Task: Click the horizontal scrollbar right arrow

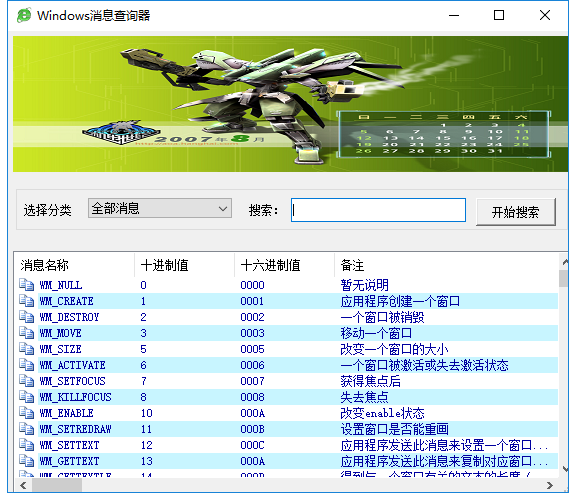Action: (550, 485)
